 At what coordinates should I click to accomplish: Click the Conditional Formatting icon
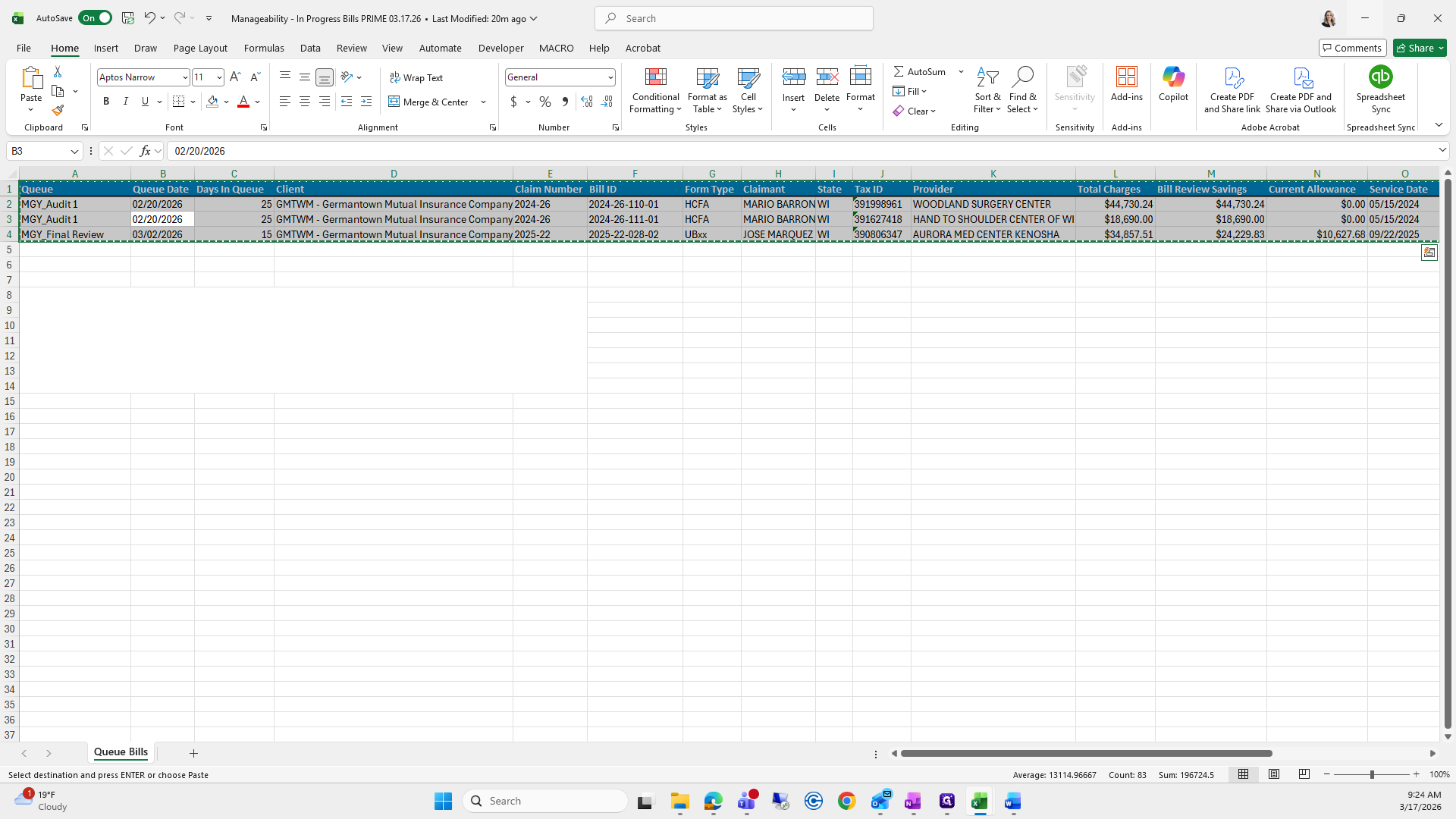click(655, 77)
